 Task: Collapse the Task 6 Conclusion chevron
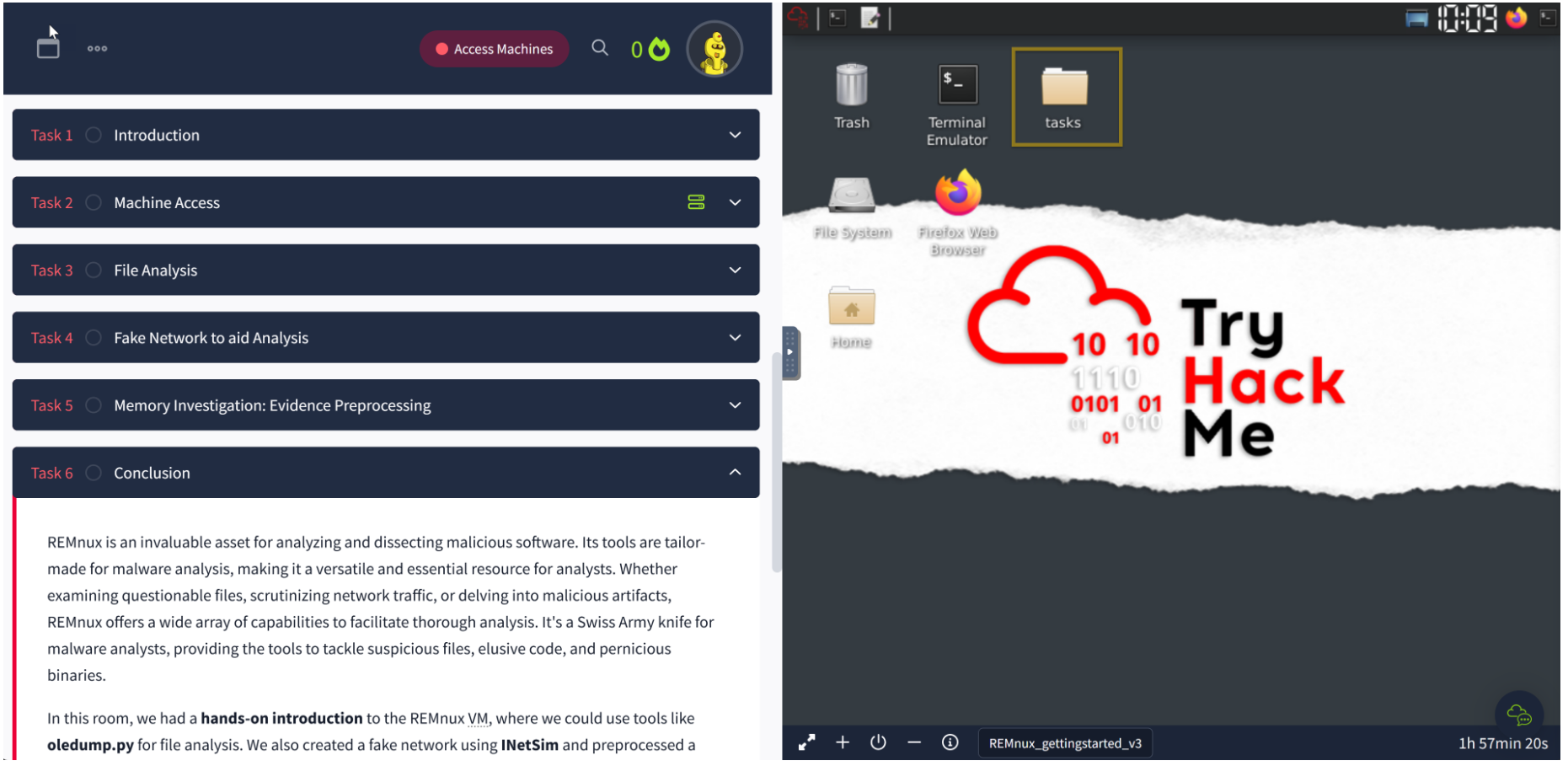pyautogui.click(x=736, y=473)
